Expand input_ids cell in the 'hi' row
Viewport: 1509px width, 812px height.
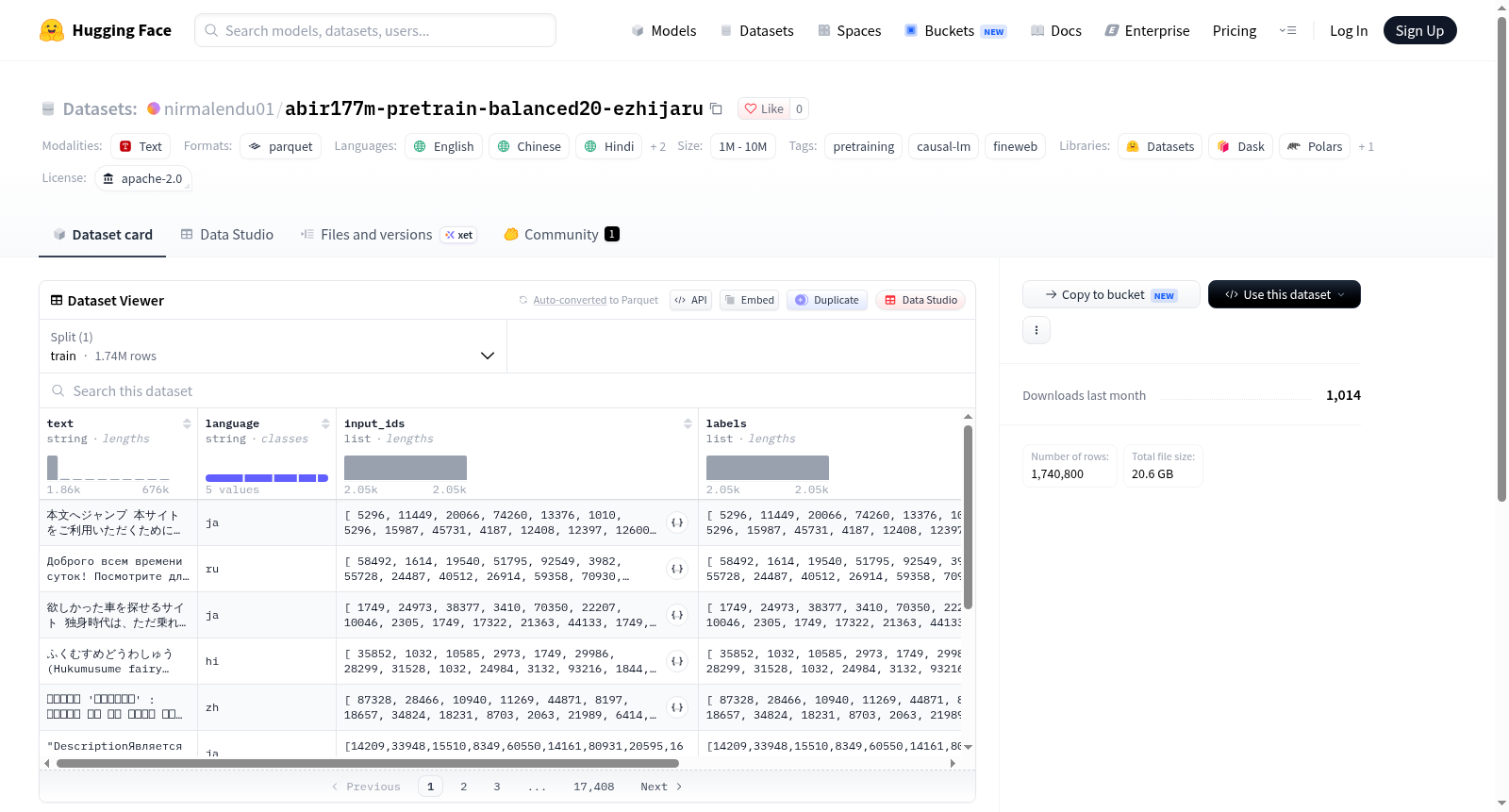click(x=677, y=661)
